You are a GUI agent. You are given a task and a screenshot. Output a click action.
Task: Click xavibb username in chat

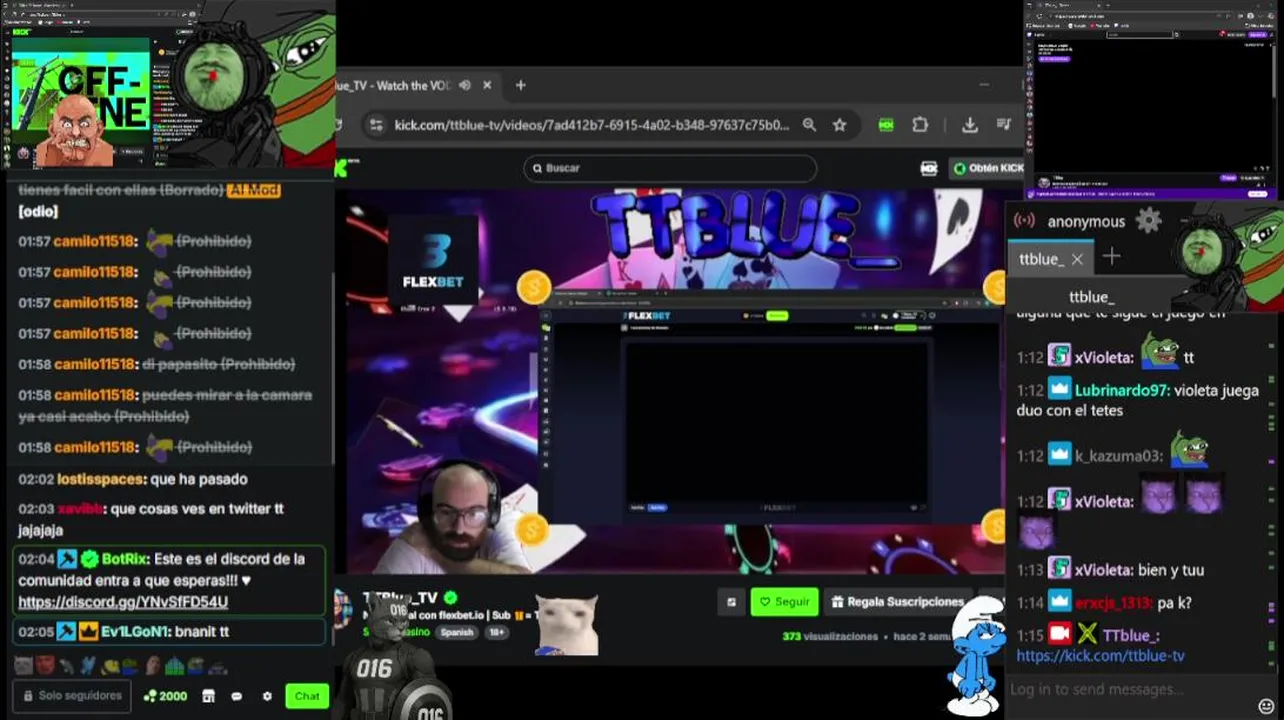click(82, 509)
